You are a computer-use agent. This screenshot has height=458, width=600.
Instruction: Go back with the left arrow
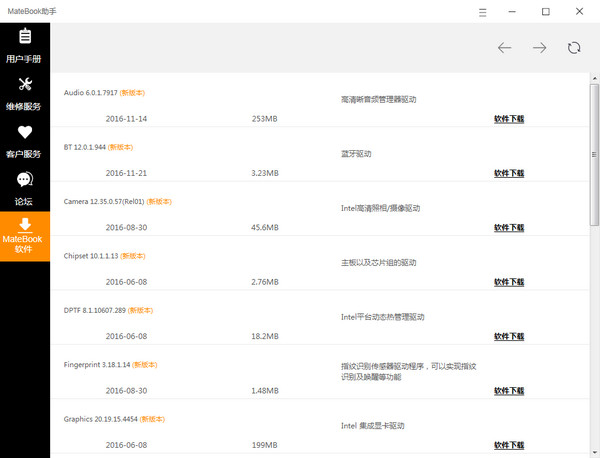point(505,48)
